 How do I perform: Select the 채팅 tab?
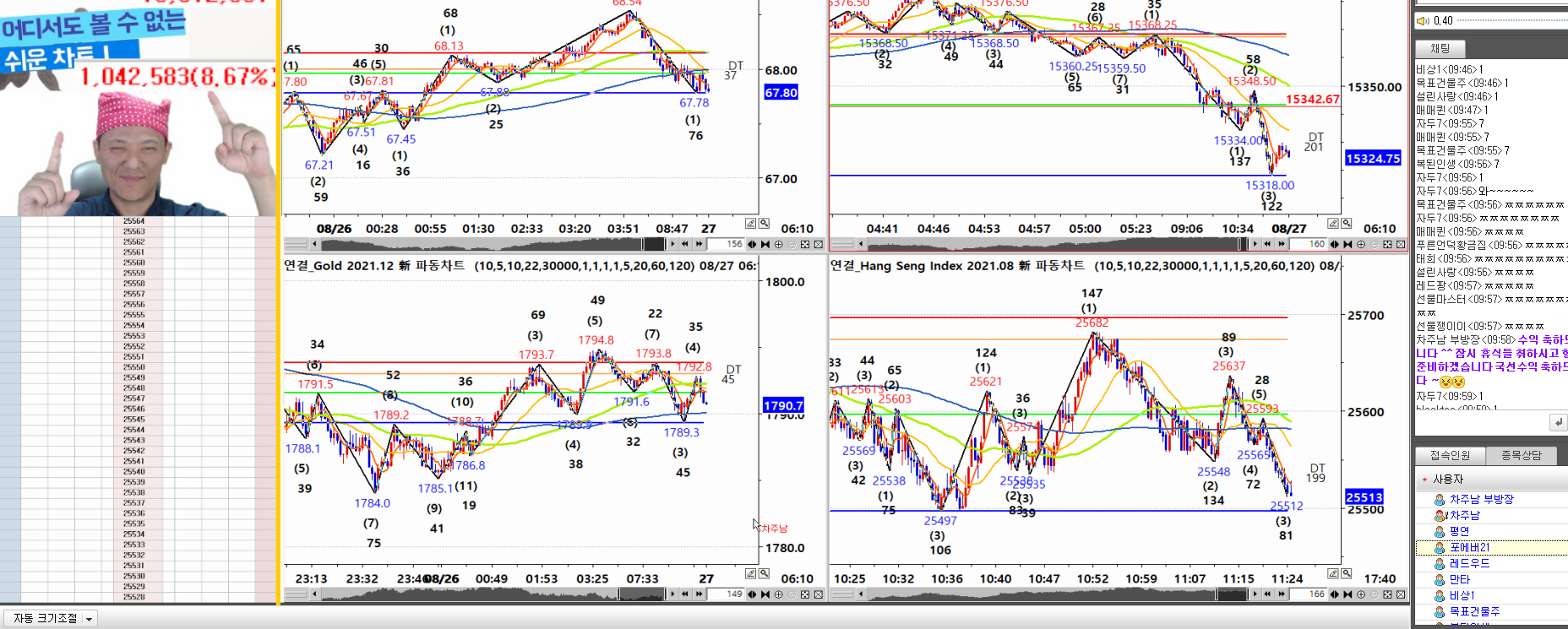coord(1440,48)
